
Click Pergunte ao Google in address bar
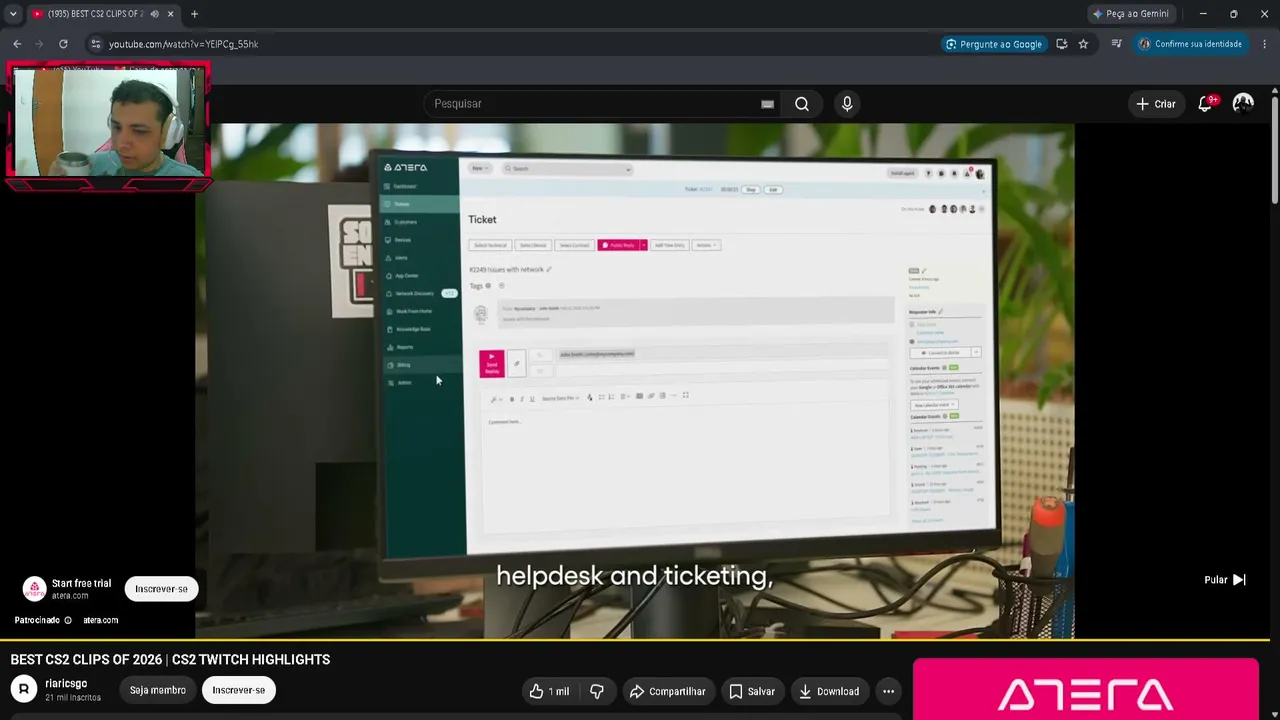point(994,44)
